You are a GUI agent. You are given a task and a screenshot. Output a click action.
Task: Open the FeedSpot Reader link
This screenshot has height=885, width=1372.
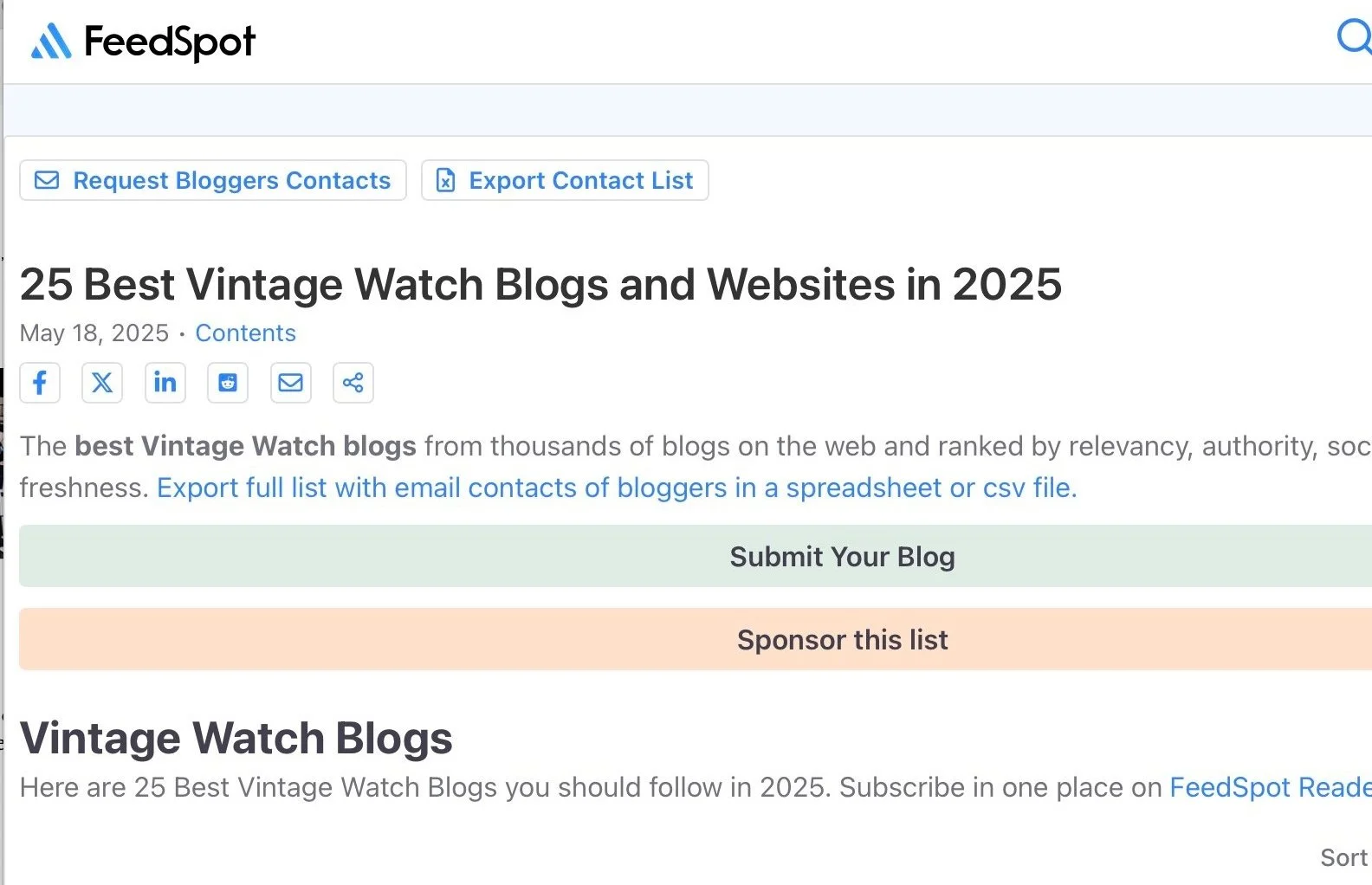click(x=1271, y=787)
